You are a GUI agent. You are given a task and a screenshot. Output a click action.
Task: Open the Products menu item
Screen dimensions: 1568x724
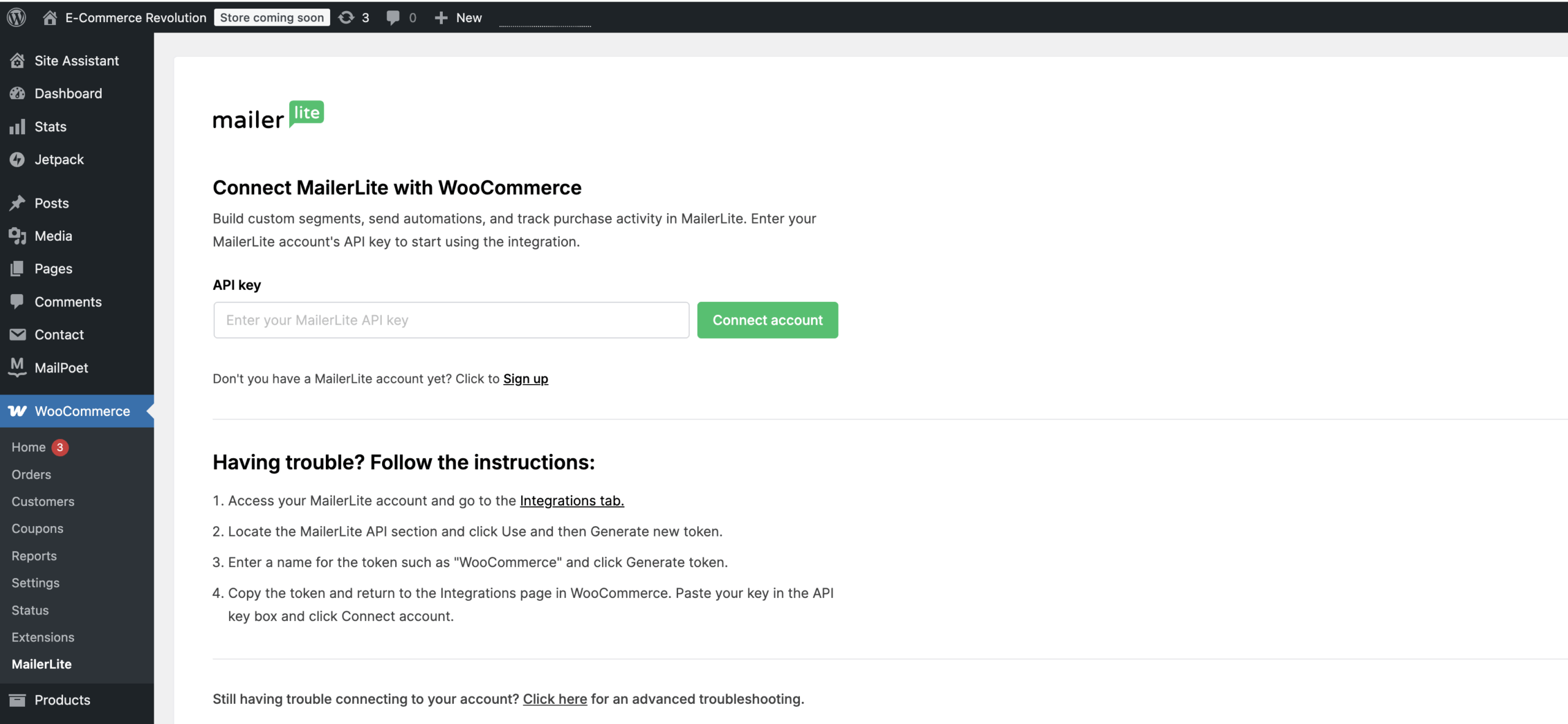pos(62,699)
